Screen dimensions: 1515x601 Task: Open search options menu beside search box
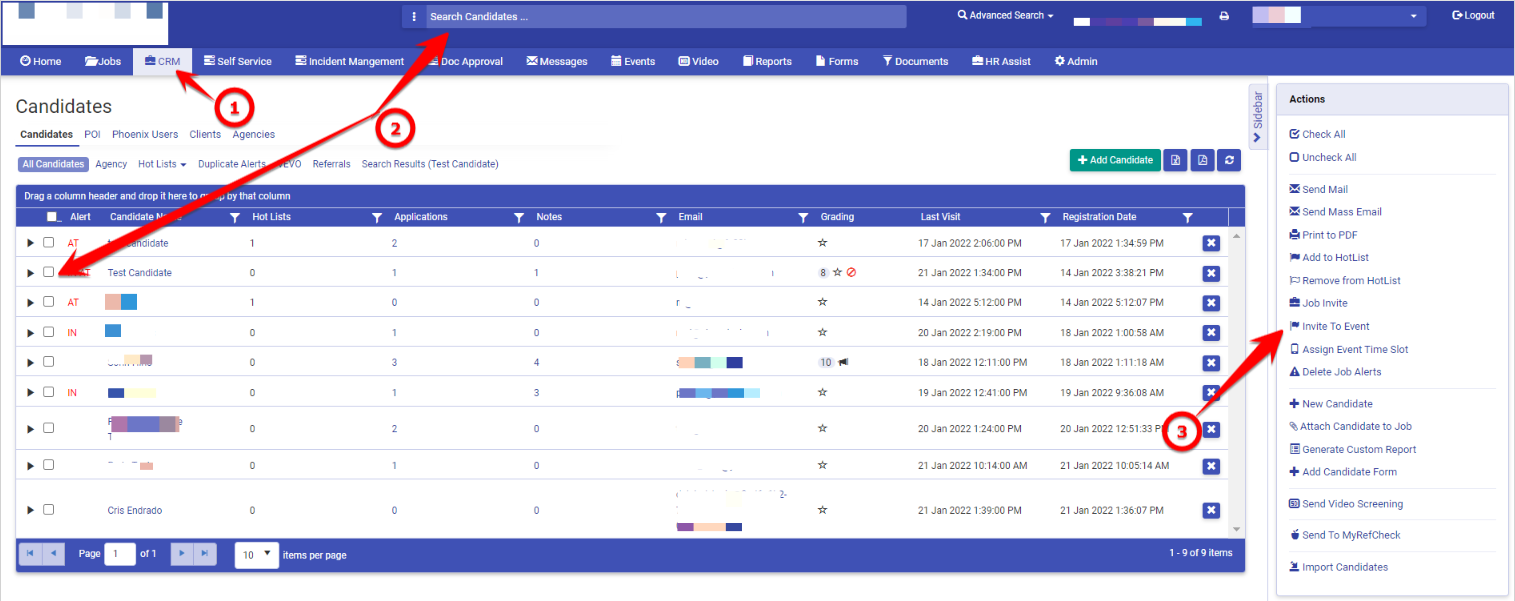click(414, 17)
